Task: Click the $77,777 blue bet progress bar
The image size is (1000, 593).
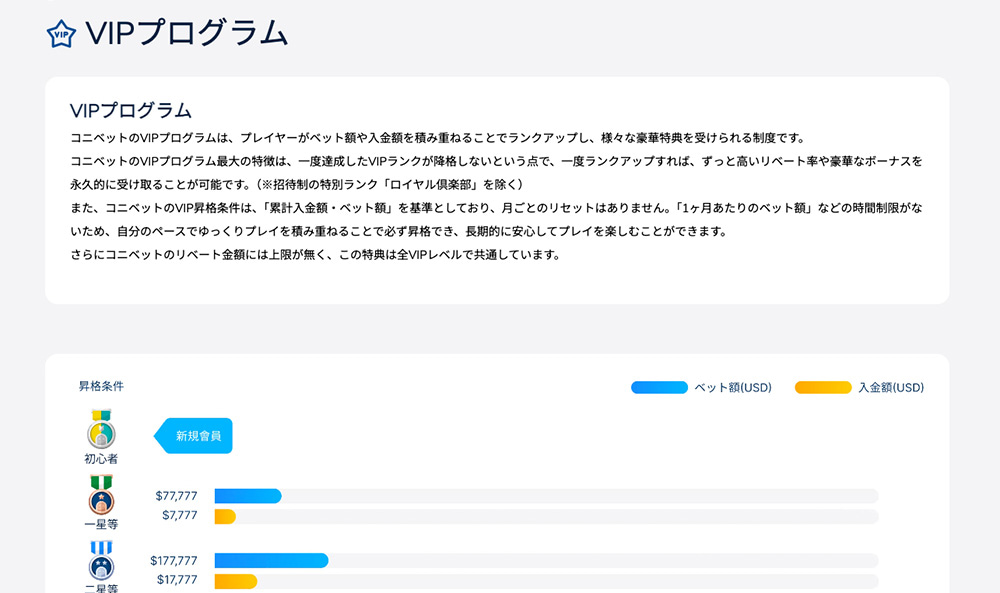Action: pyautogui.click(x=248, y=496)
